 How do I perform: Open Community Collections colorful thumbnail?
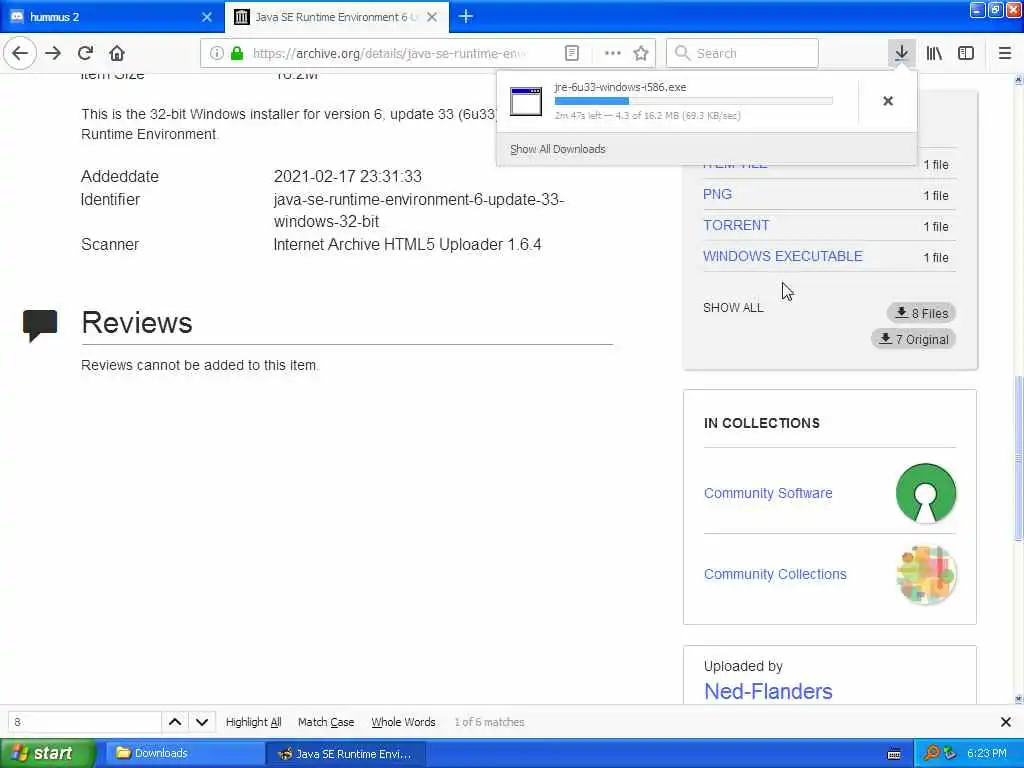point(926,574)
